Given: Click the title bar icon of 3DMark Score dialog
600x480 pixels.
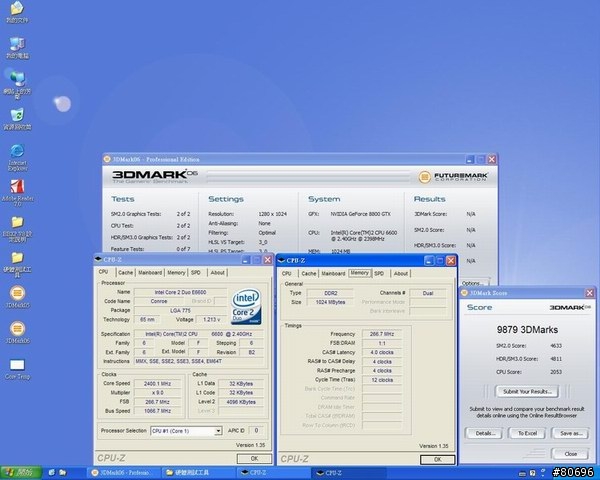Looking at the screenshot, I should [x=465, y=293].
